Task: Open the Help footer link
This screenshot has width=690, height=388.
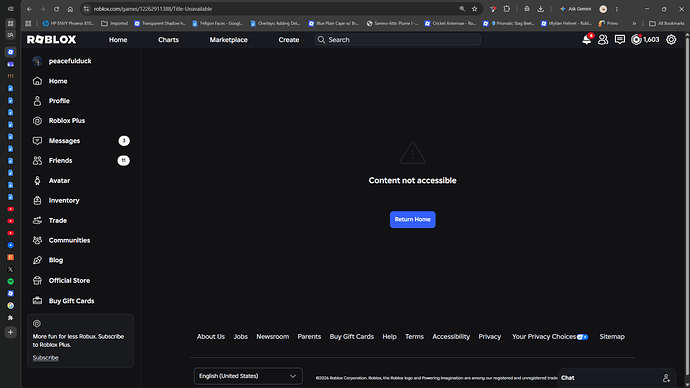Action: click(x=389, y=337)
